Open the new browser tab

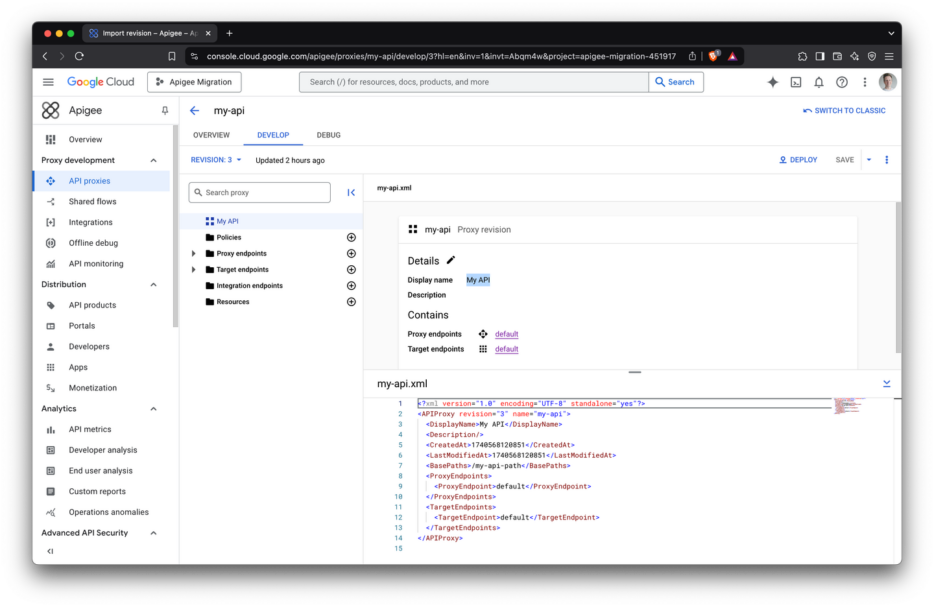coord(229,33)
